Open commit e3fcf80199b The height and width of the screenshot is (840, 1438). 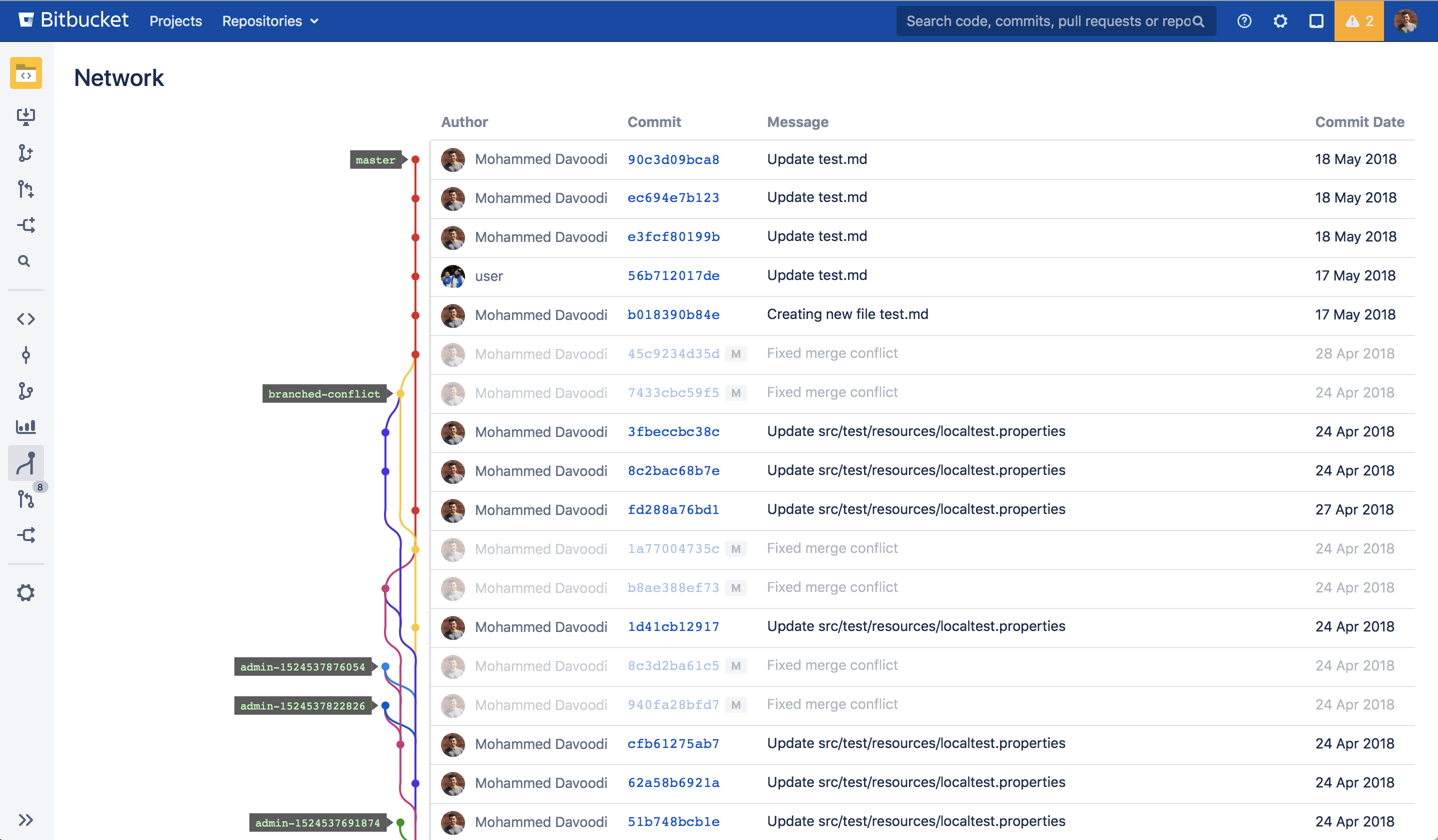(x=673, y=237)
